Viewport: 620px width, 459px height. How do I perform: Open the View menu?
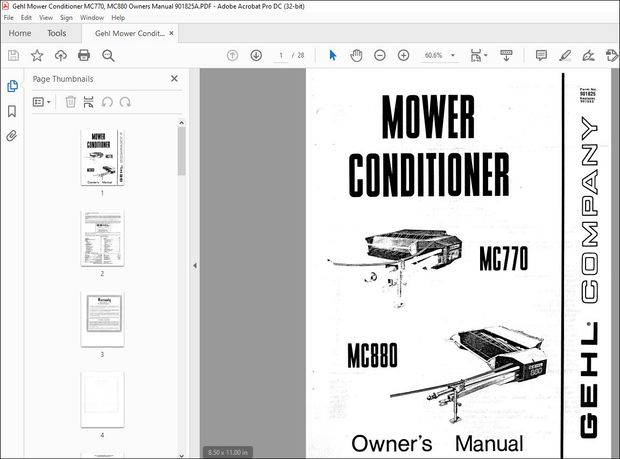tap(46, 18)
